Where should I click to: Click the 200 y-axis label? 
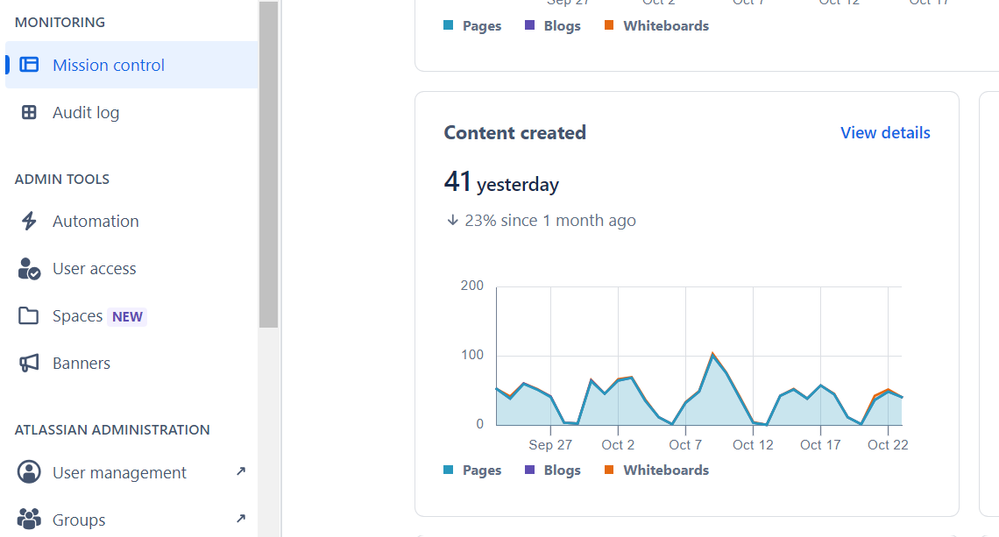[x=472, y=285]
